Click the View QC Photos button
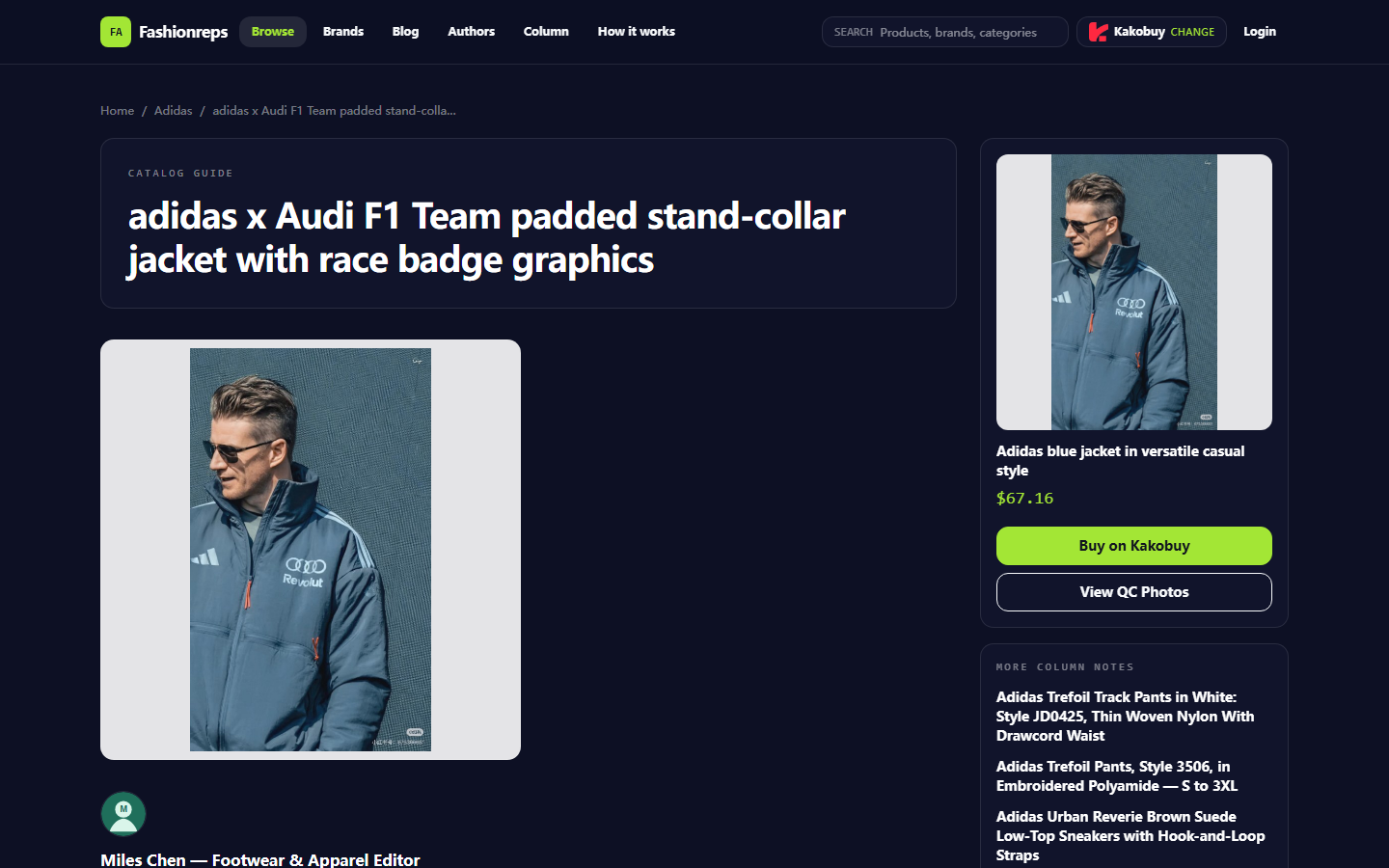 [1134, 592]
